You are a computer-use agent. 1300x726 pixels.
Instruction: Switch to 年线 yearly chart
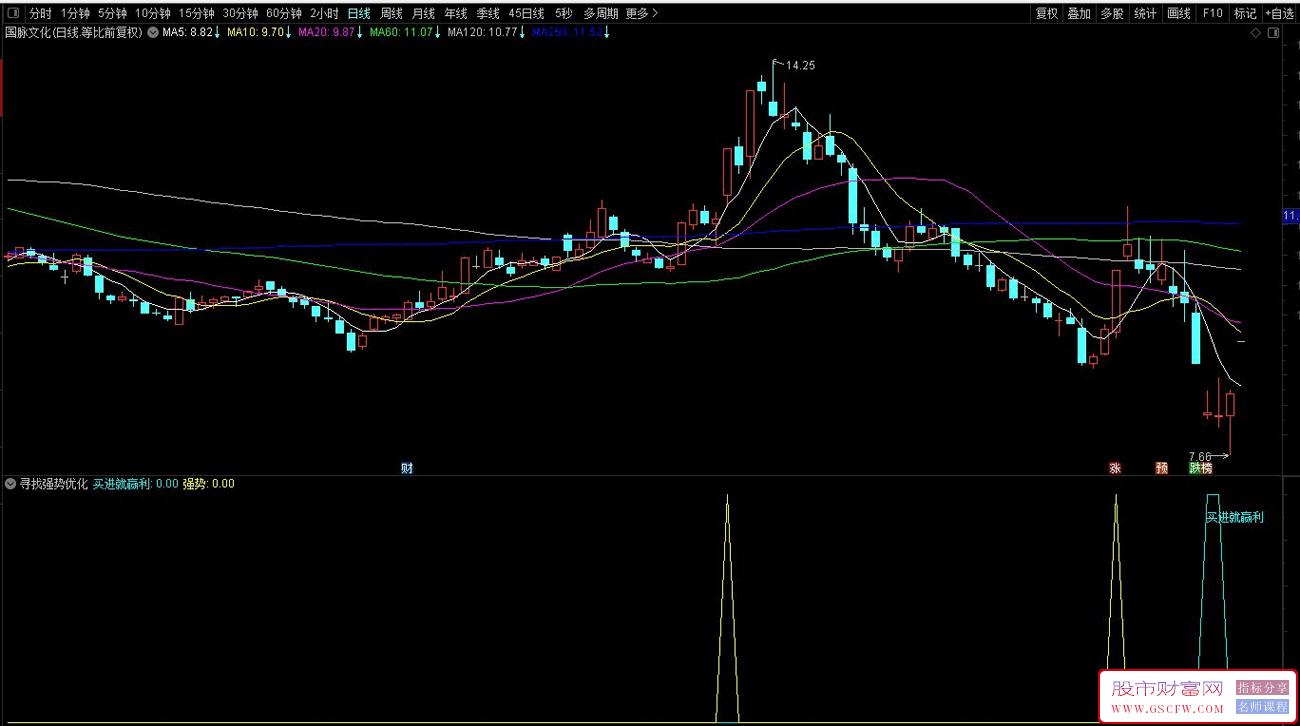point(456,14)
